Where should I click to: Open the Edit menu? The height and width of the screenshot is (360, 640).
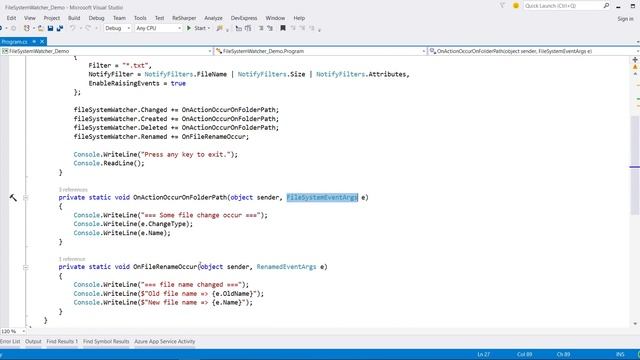(x=11, y=18)
